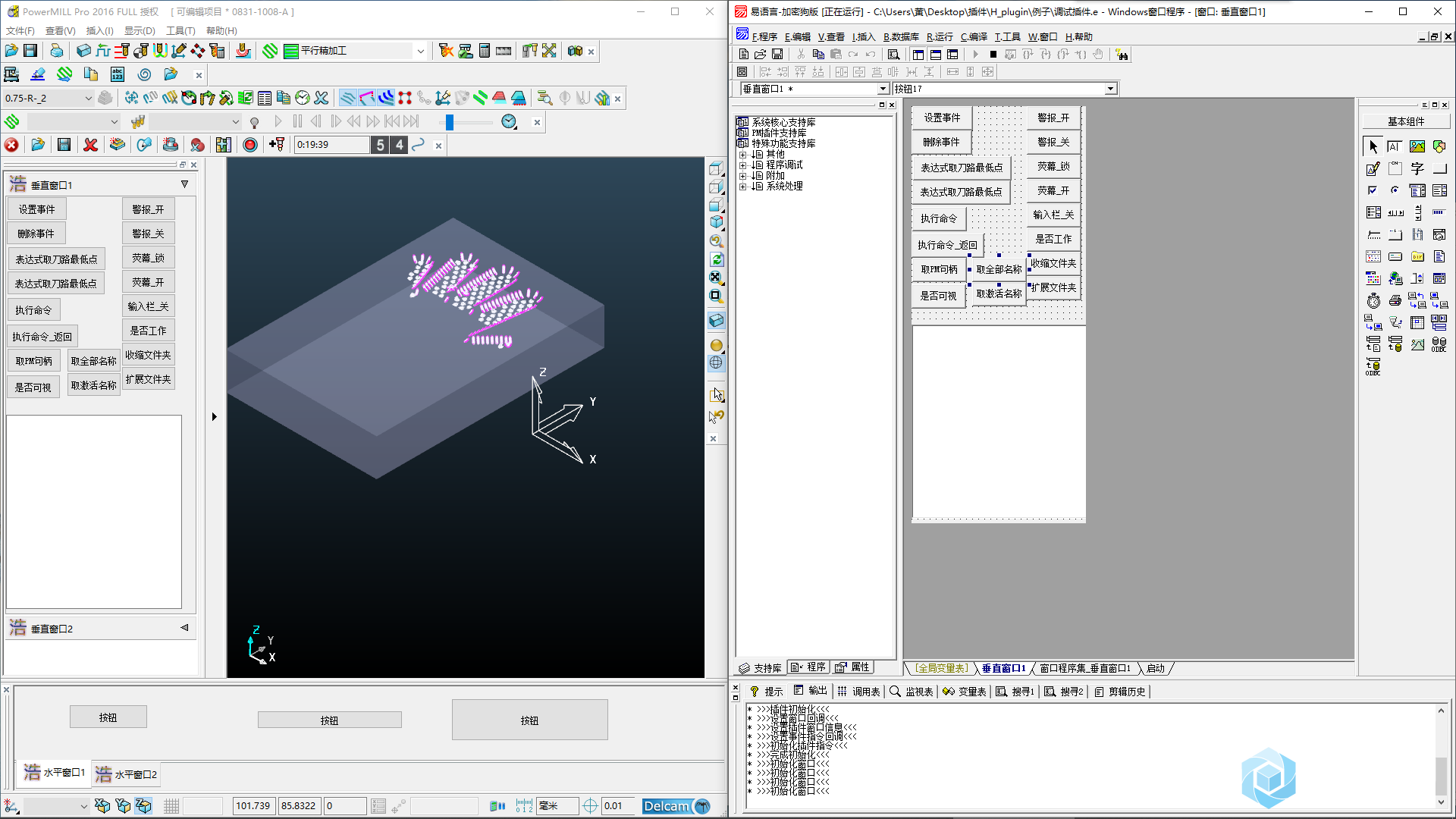This screenshot has height=819, width=1456.
Task: Toggle the combined pane layout button in EPL
Action: click(x=953, y=55)
